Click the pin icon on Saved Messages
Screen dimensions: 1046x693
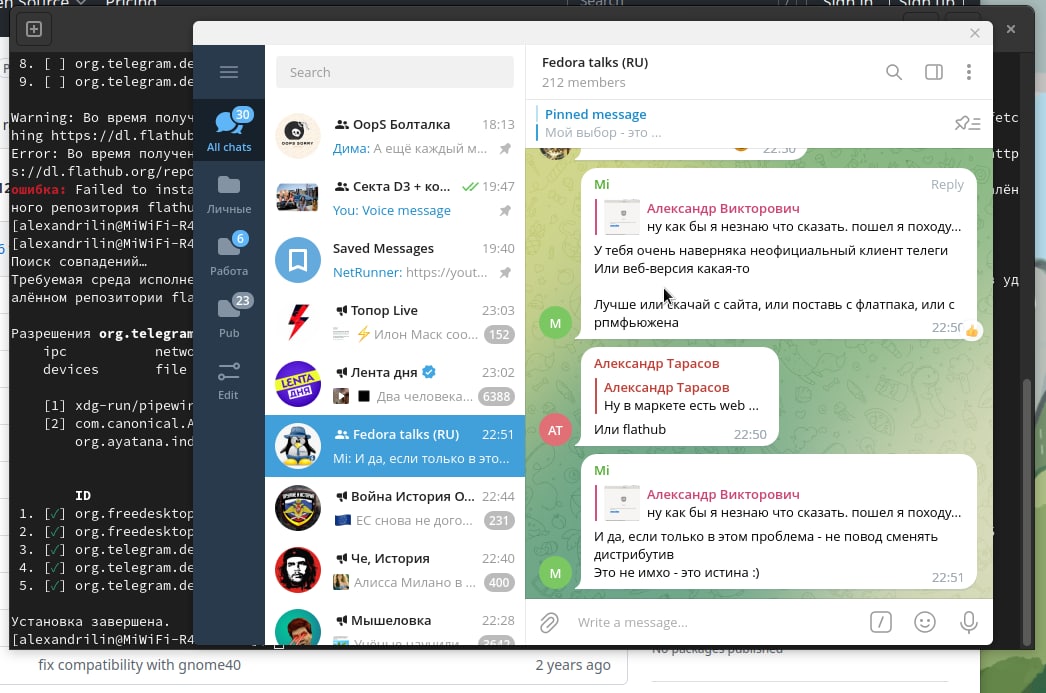pos(506,273)
